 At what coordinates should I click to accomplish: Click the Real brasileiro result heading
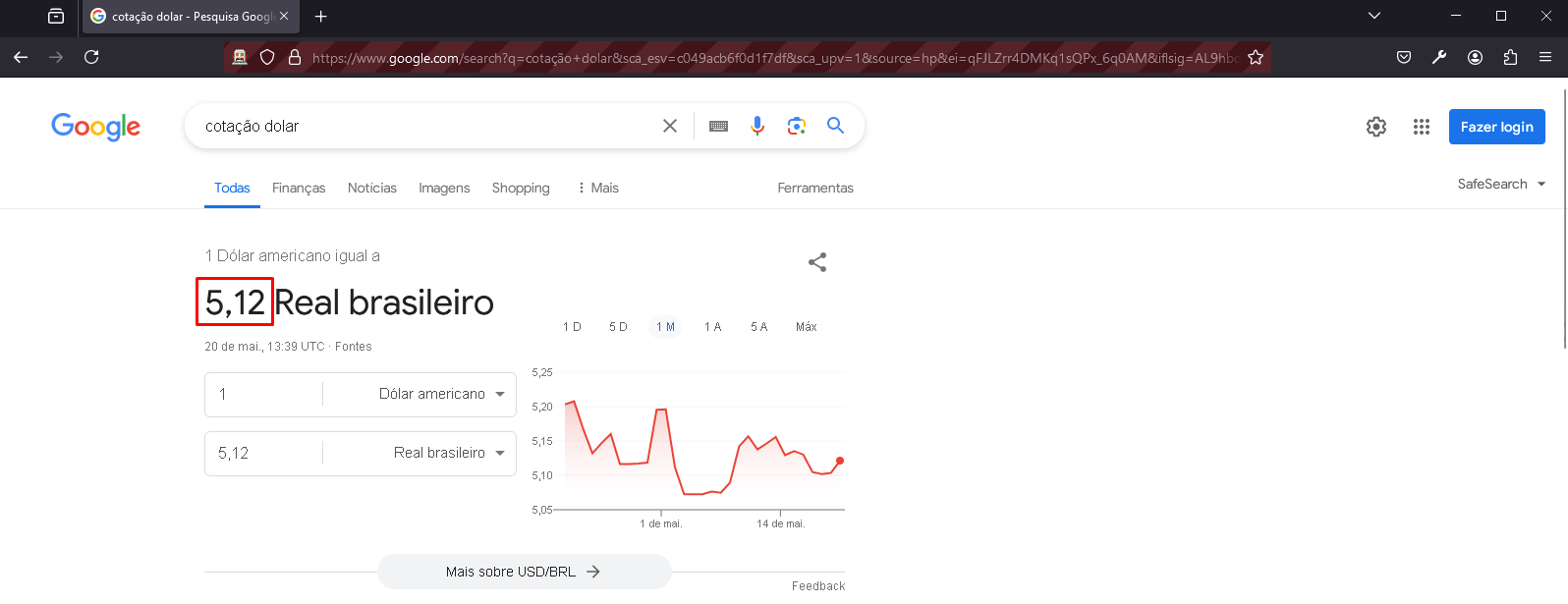[x=384, y=302]
